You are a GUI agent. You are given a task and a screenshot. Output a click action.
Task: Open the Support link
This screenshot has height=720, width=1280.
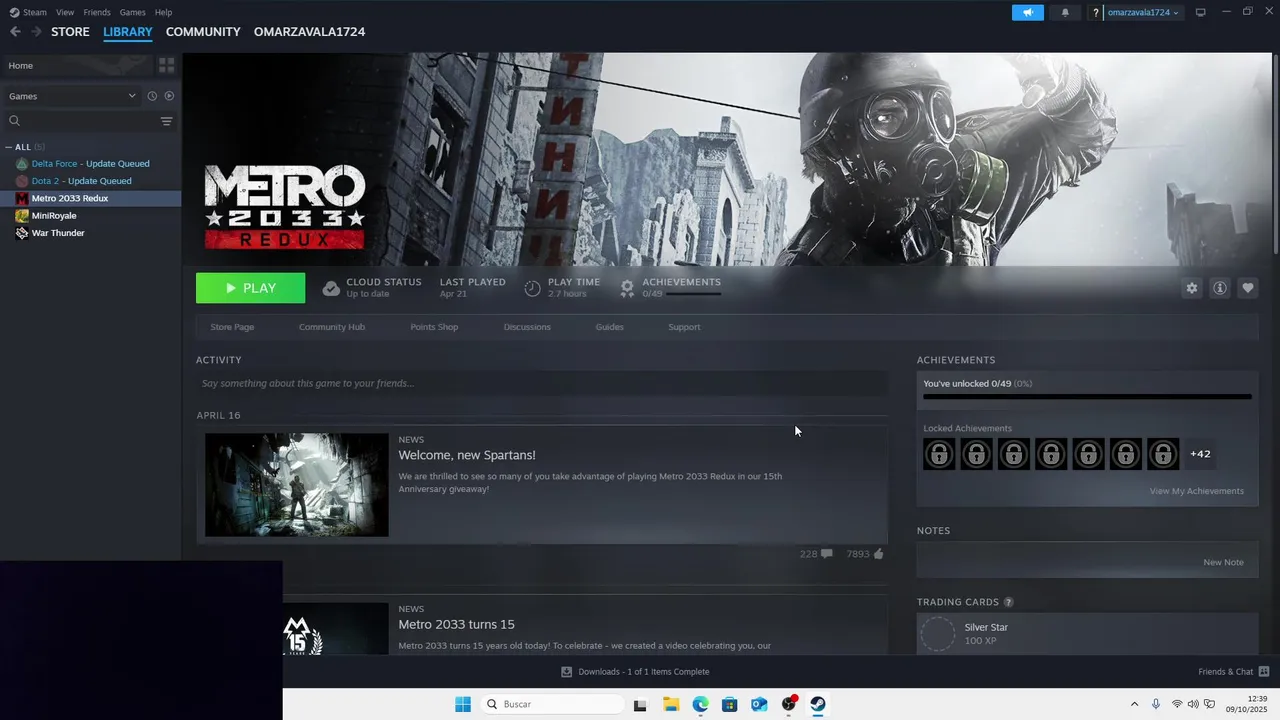[x=684, y=327]
